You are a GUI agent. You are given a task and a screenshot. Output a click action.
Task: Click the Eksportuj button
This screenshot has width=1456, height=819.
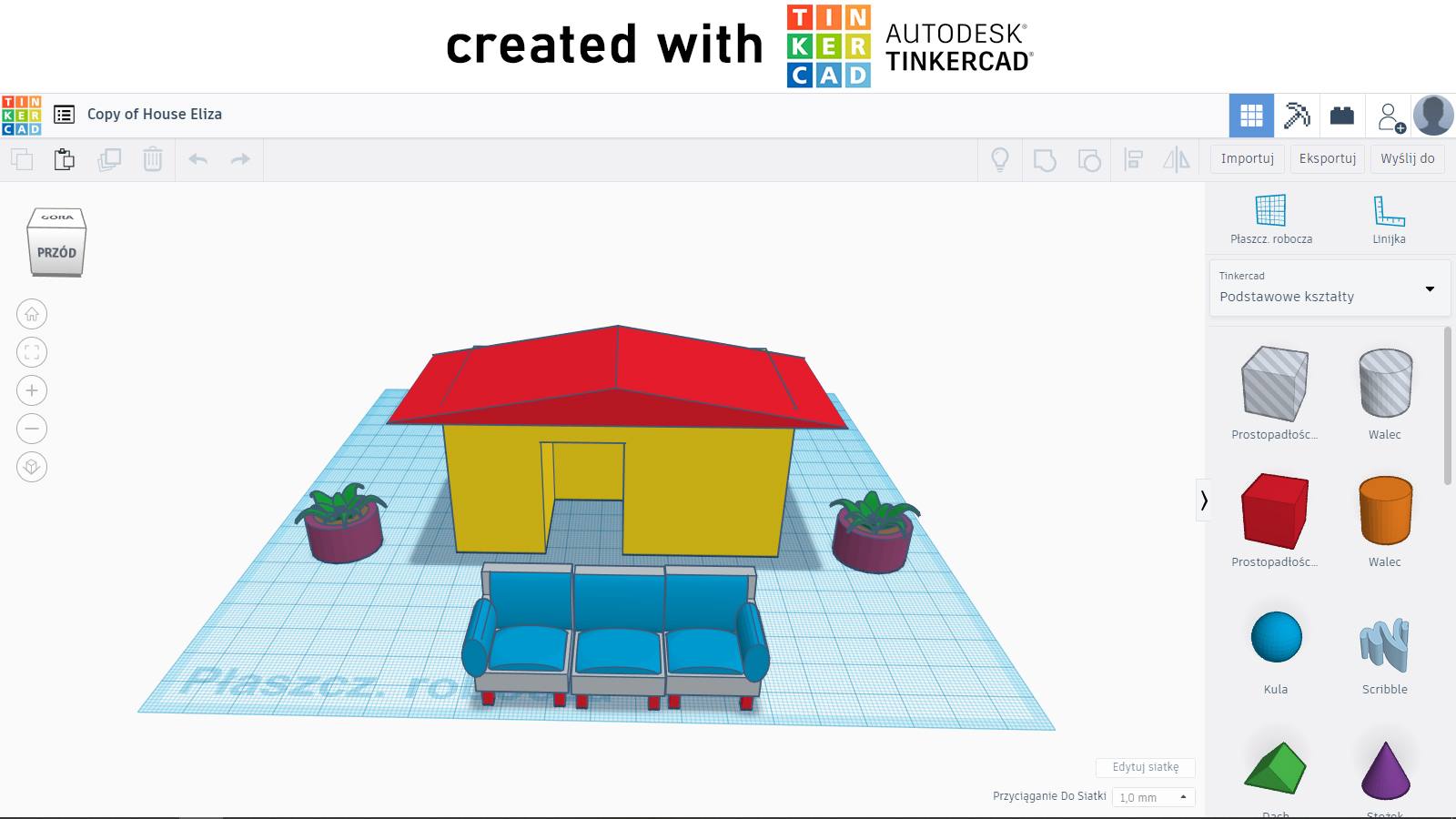1328,158
